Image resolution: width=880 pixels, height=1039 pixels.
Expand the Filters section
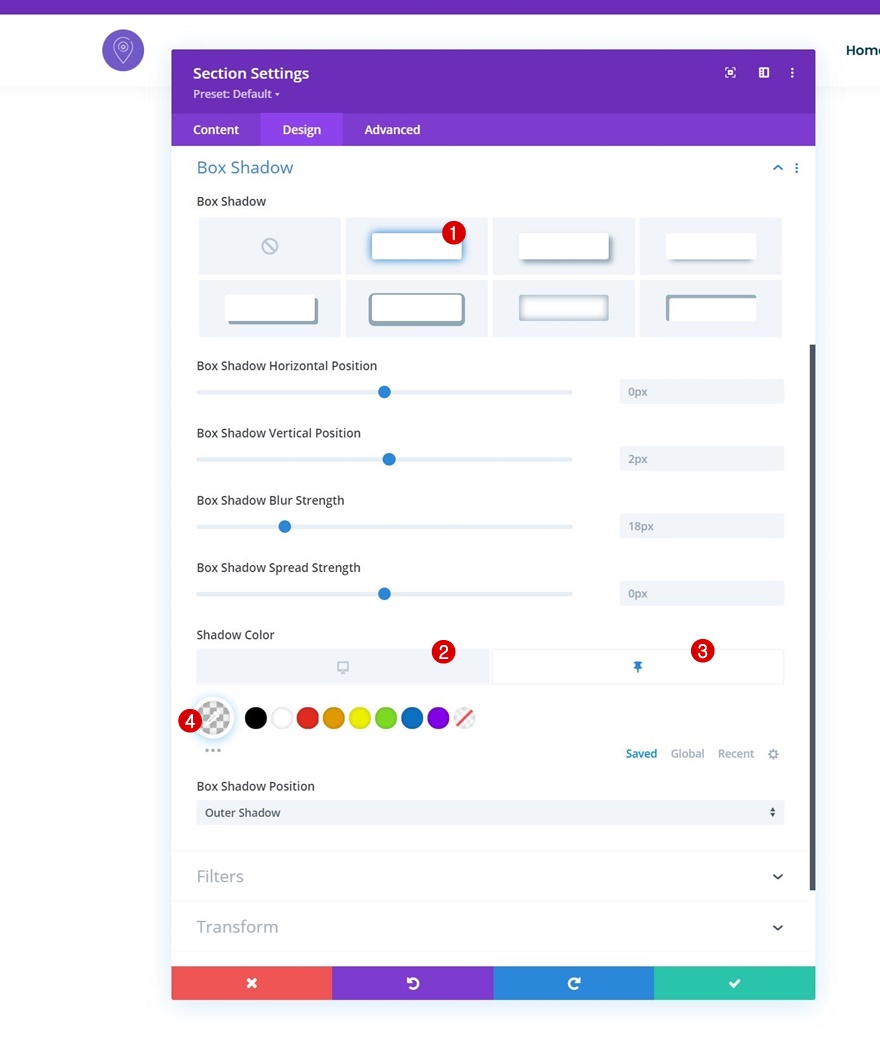pyautogui.click(x=490, y=876)
